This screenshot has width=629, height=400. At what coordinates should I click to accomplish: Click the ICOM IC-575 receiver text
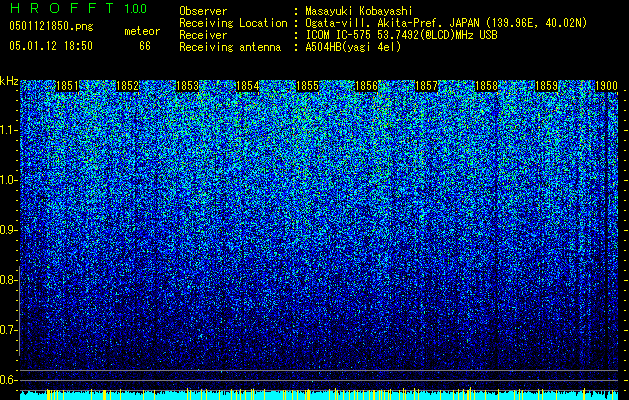point(401,35)
